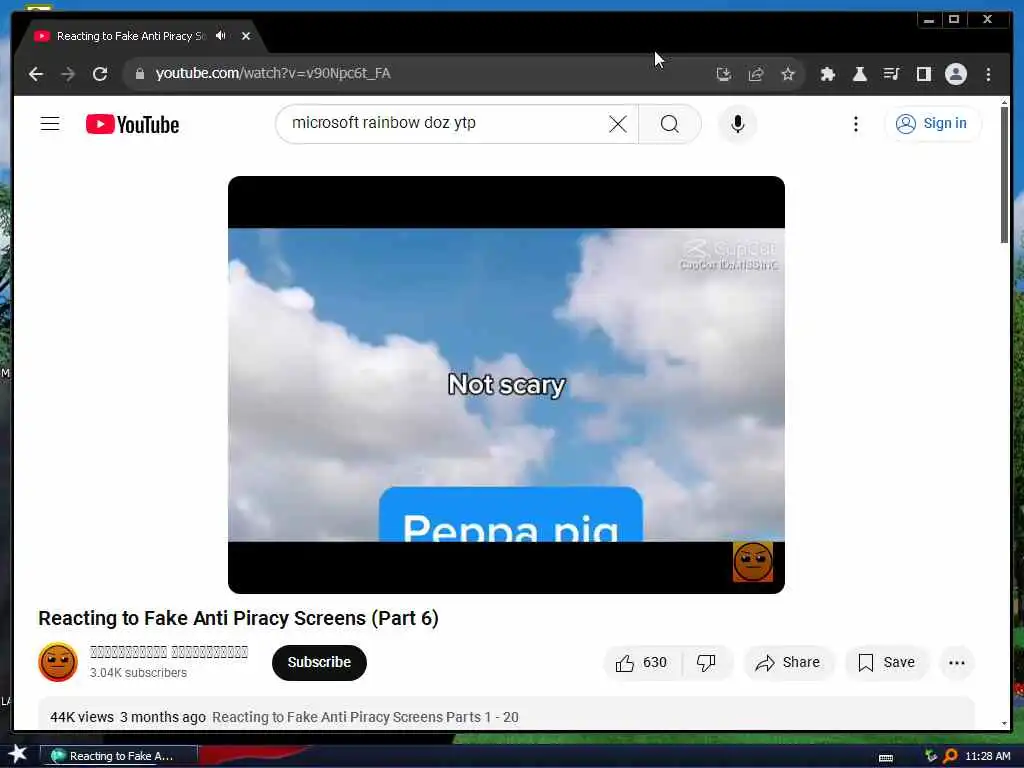Open the channel name link

point(168,652)
